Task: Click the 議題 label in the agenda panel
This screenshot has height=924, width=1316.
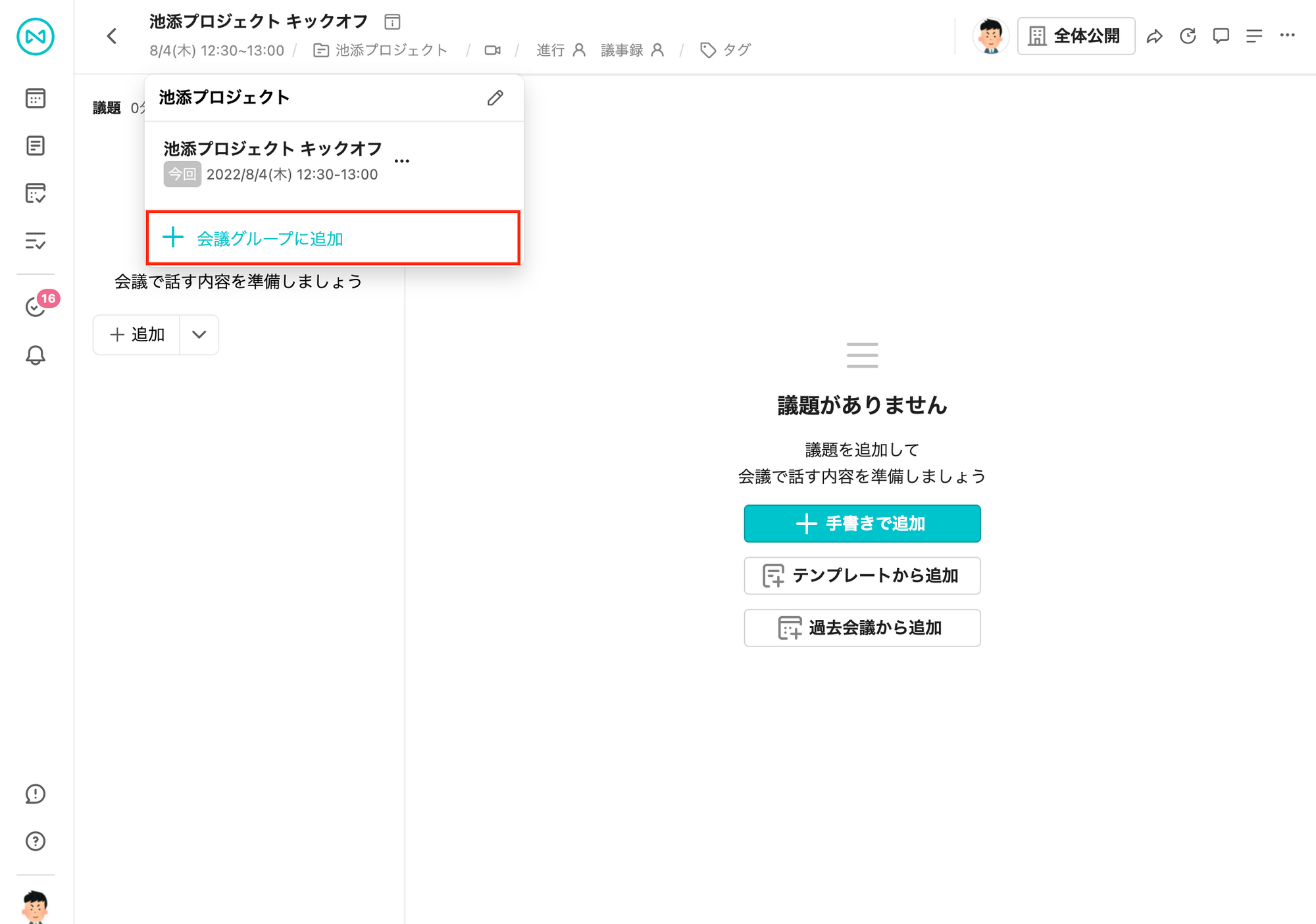Action: coord(107,108)
